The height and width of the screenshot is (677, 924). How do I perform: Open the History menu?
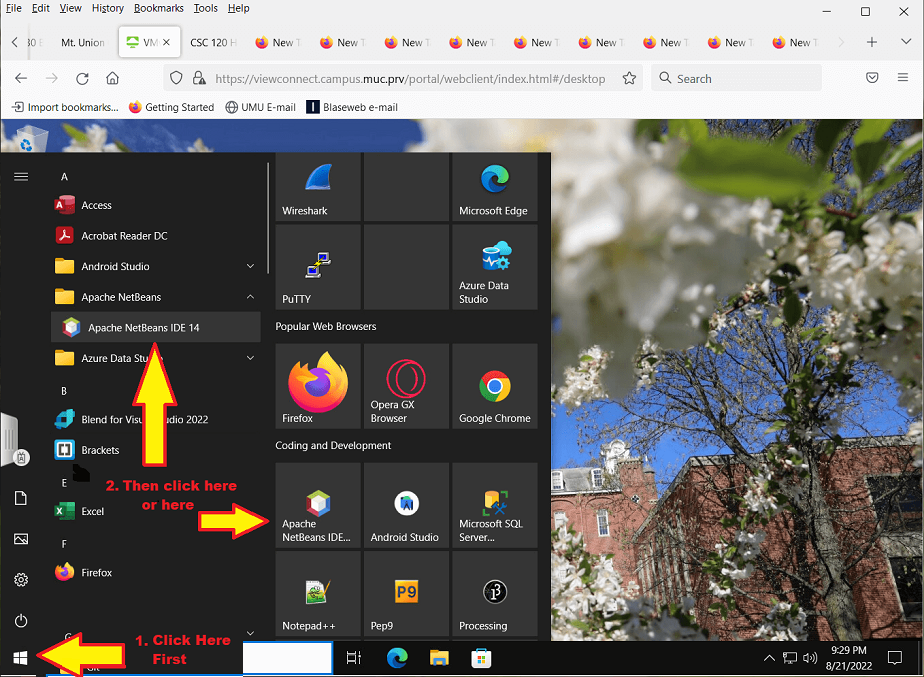(107, 8)
